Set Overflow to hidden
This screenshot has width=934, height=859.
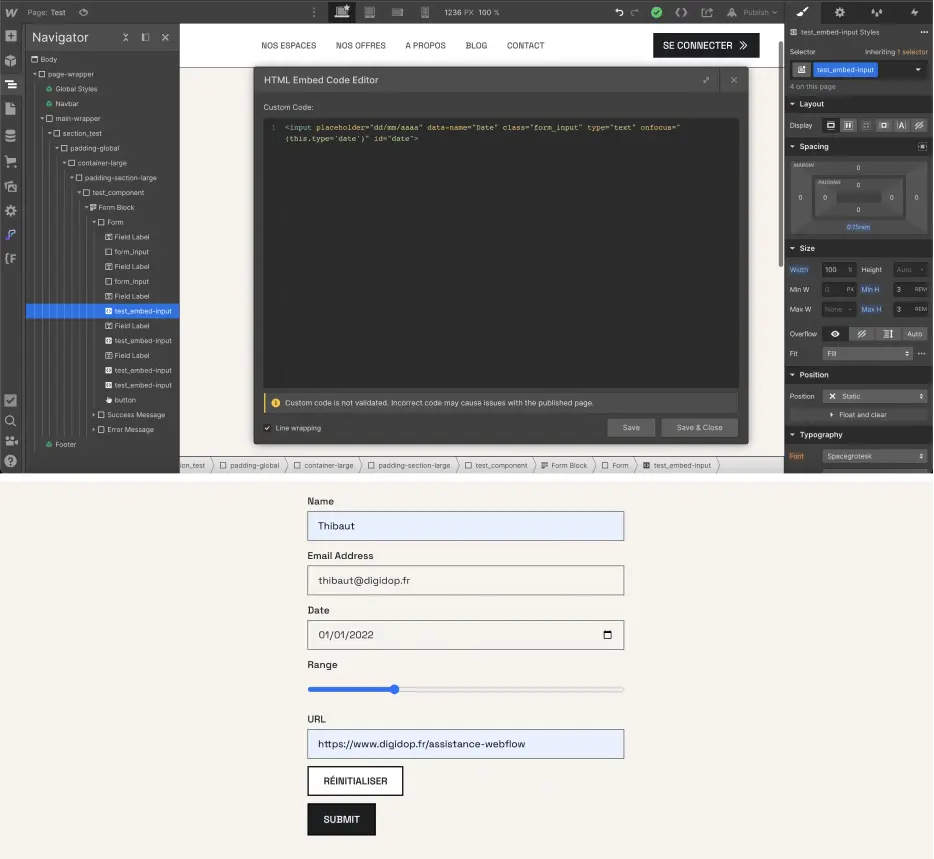pos(862,334)
